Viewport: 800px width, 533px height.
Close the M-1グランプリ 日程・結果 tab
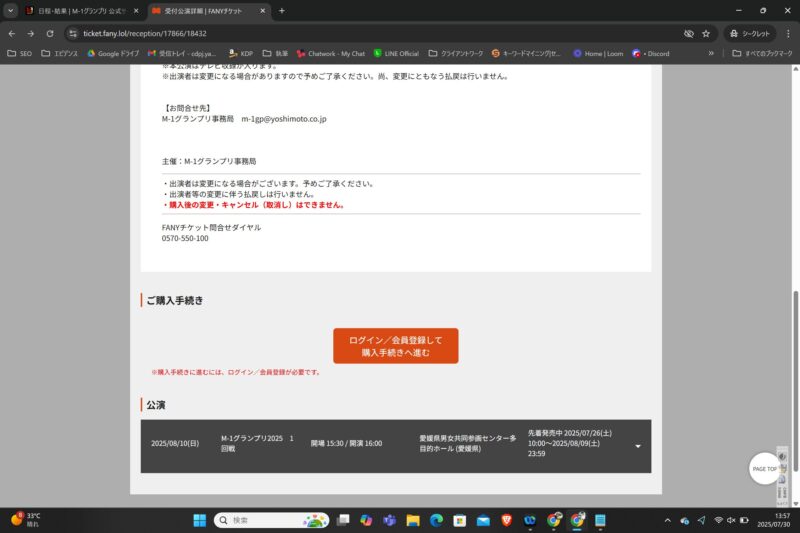coord(136,11)
